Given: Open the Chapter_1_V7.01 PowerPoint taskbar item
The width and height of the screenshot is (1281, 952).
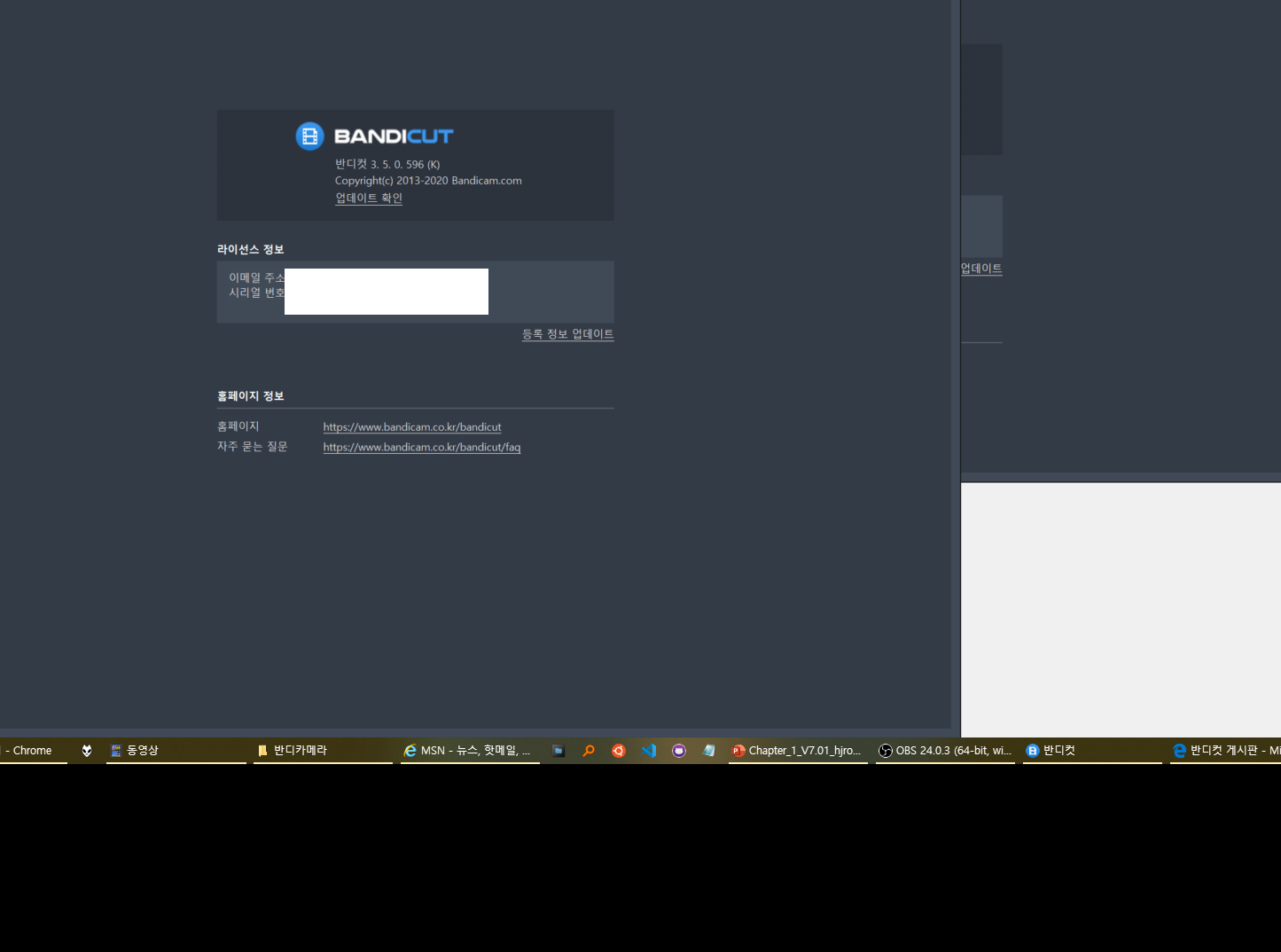Looking at the screenshot, I should point(798,751).
